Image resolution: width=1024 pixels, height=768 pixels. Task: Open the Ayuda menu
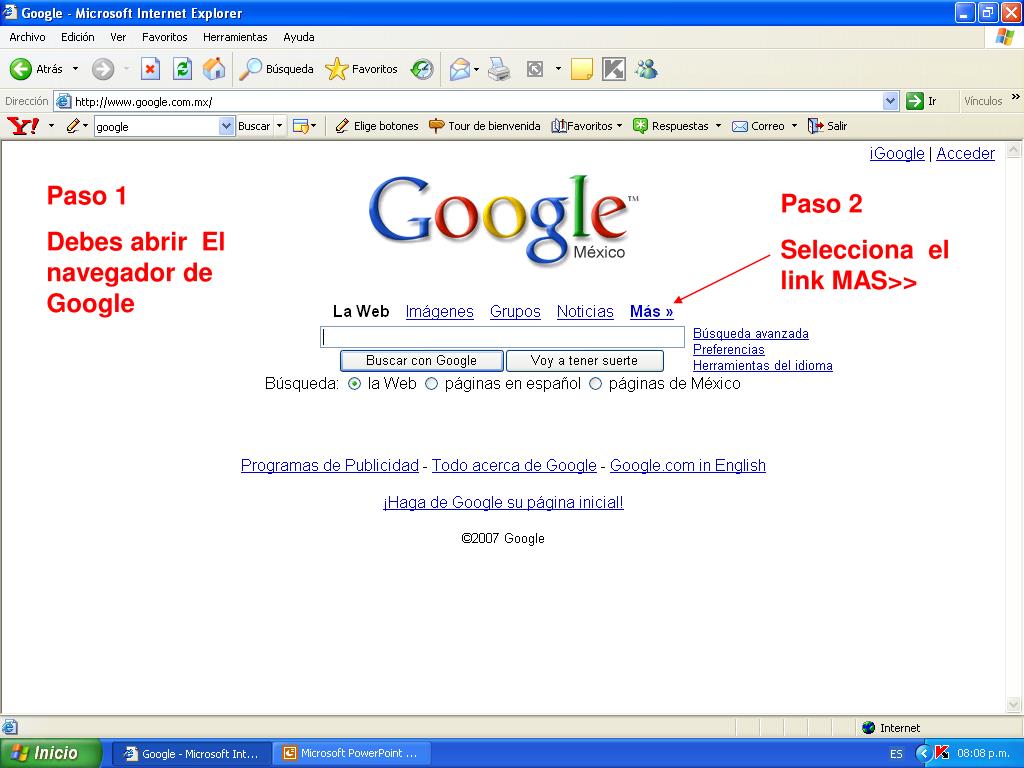299,37
